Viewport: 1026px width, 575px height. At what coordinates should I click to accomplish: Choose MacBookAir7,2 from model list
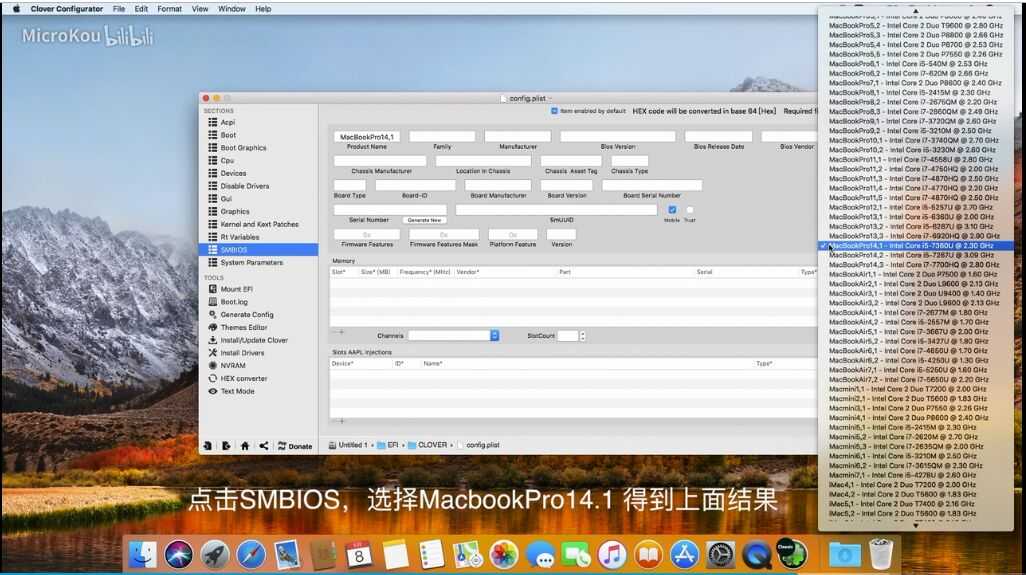(x=909, y=379)
